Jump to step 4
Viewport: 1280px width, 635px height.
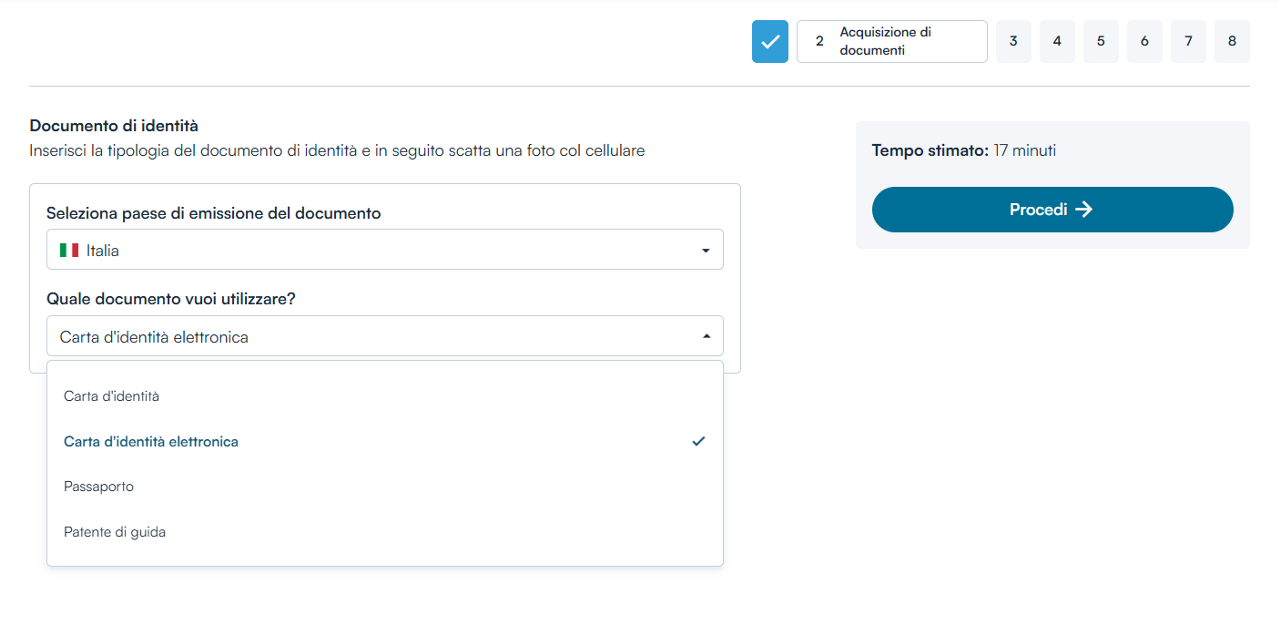1057,42
